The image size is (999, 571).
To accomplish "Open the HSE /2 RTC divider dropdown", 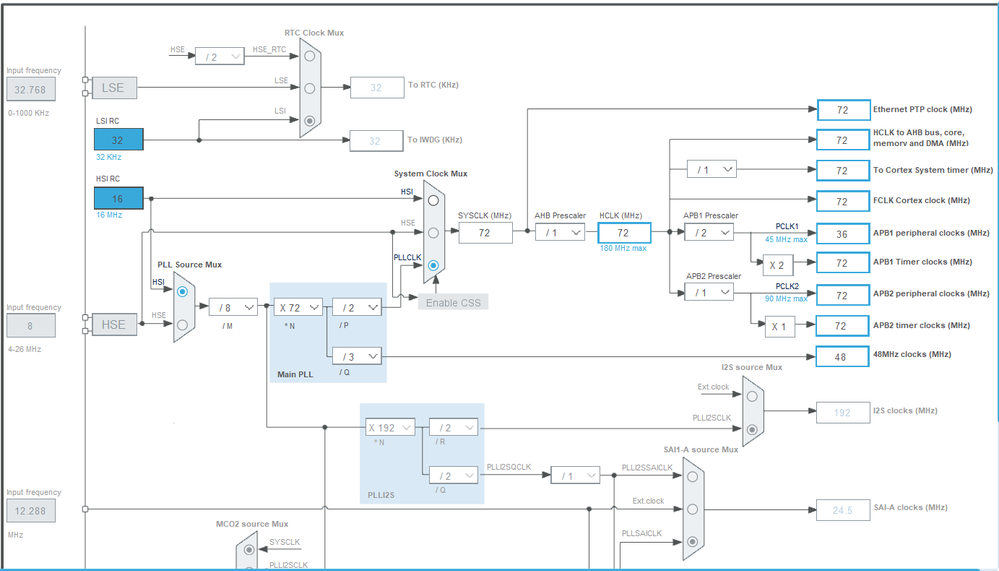I will click(220, 56).
